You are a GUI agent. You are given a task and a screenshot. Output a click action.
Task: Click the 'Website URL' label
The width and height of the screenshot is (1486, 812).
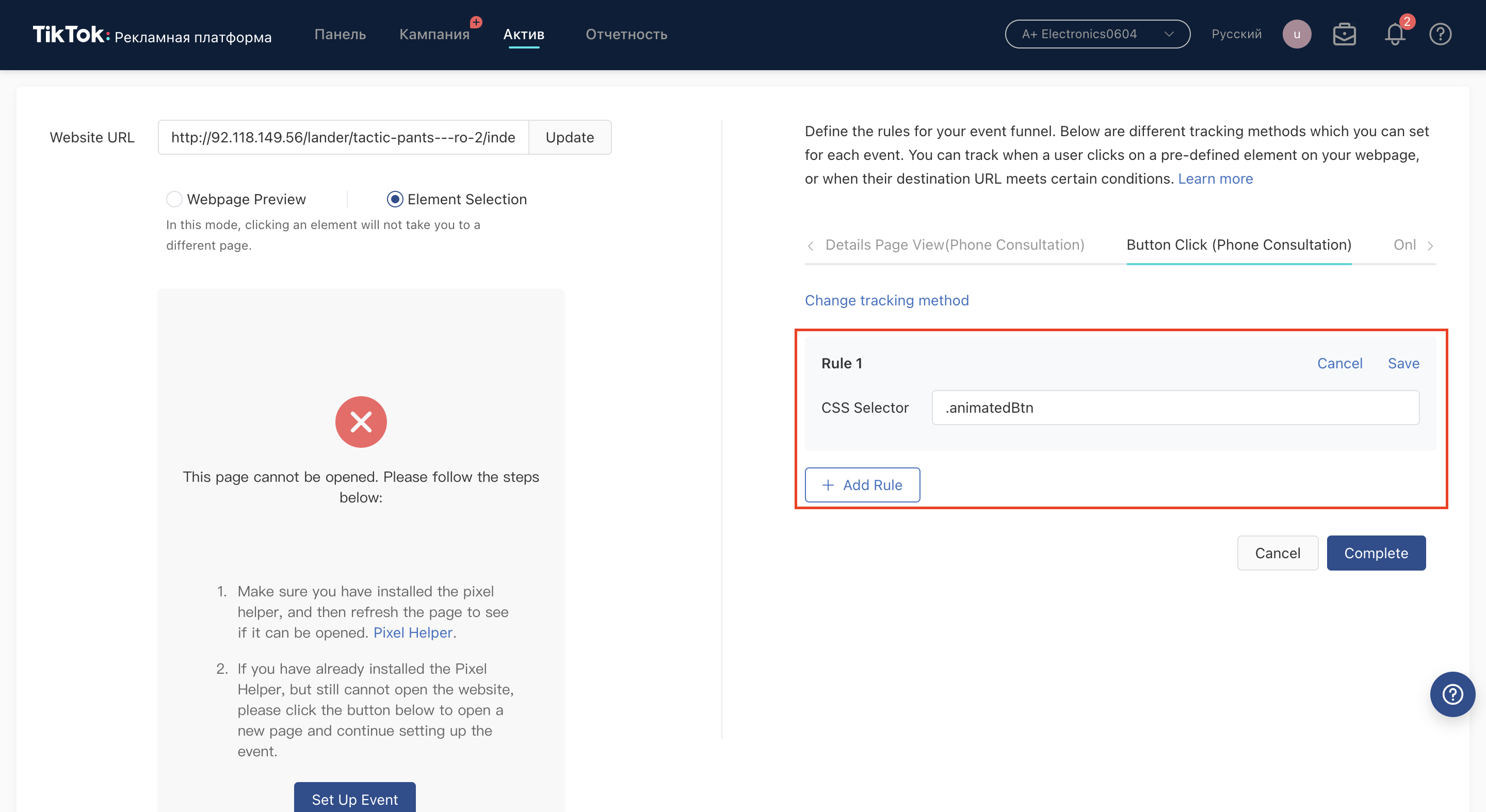coord(92,137)
